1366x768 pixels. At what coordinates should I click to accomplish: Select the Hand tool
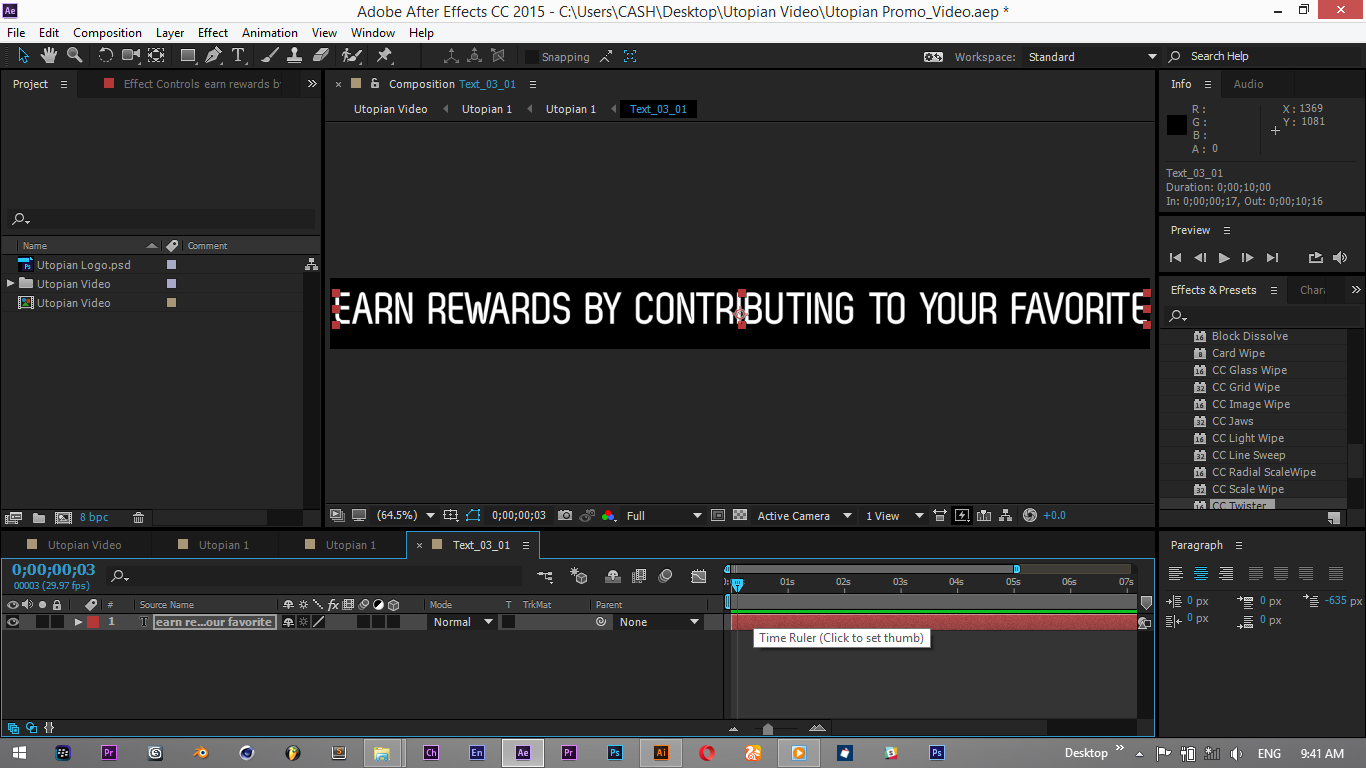(x=48, y=56)
